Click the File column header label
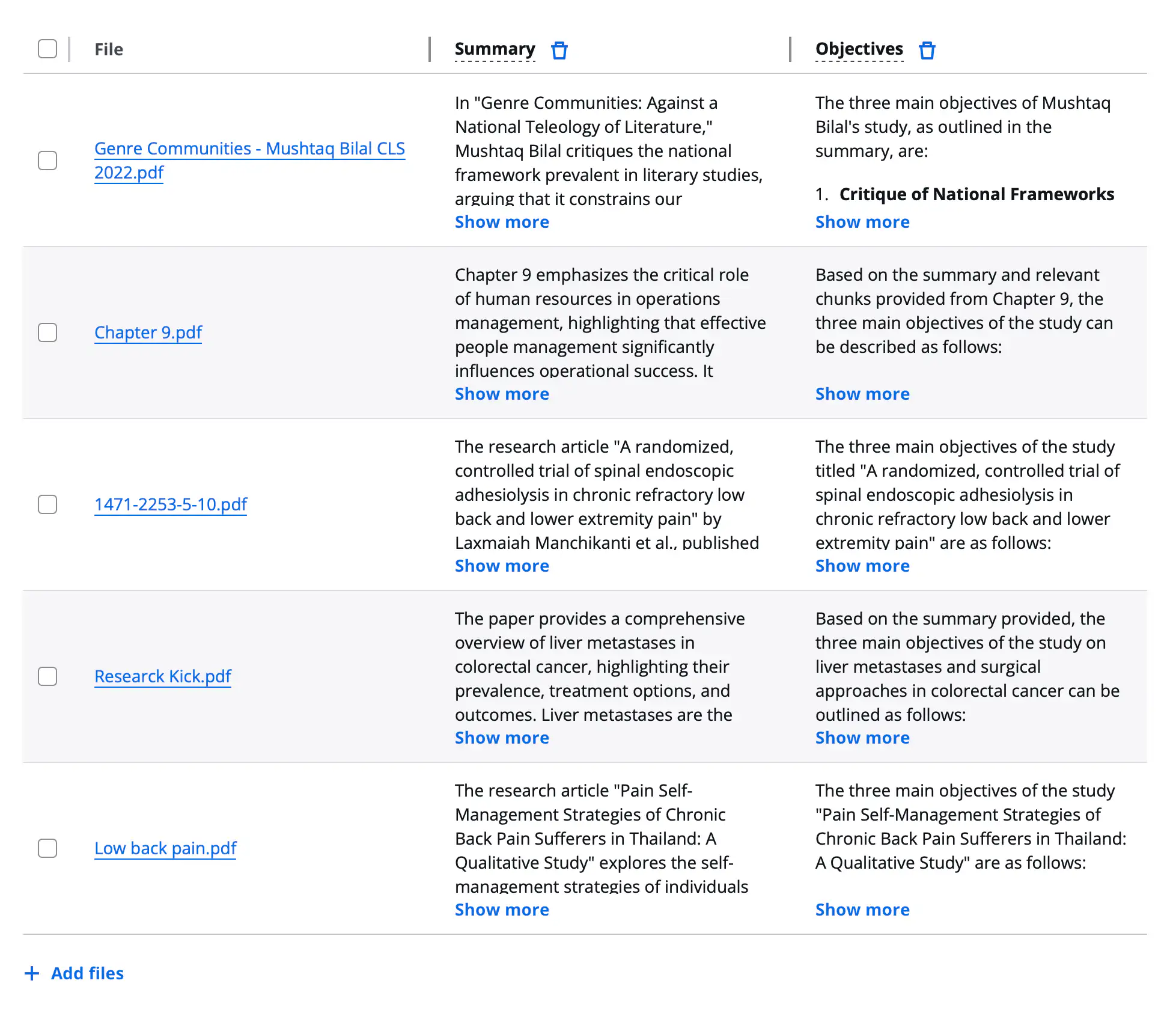The image size is (1176, 1016). [109, 49]
